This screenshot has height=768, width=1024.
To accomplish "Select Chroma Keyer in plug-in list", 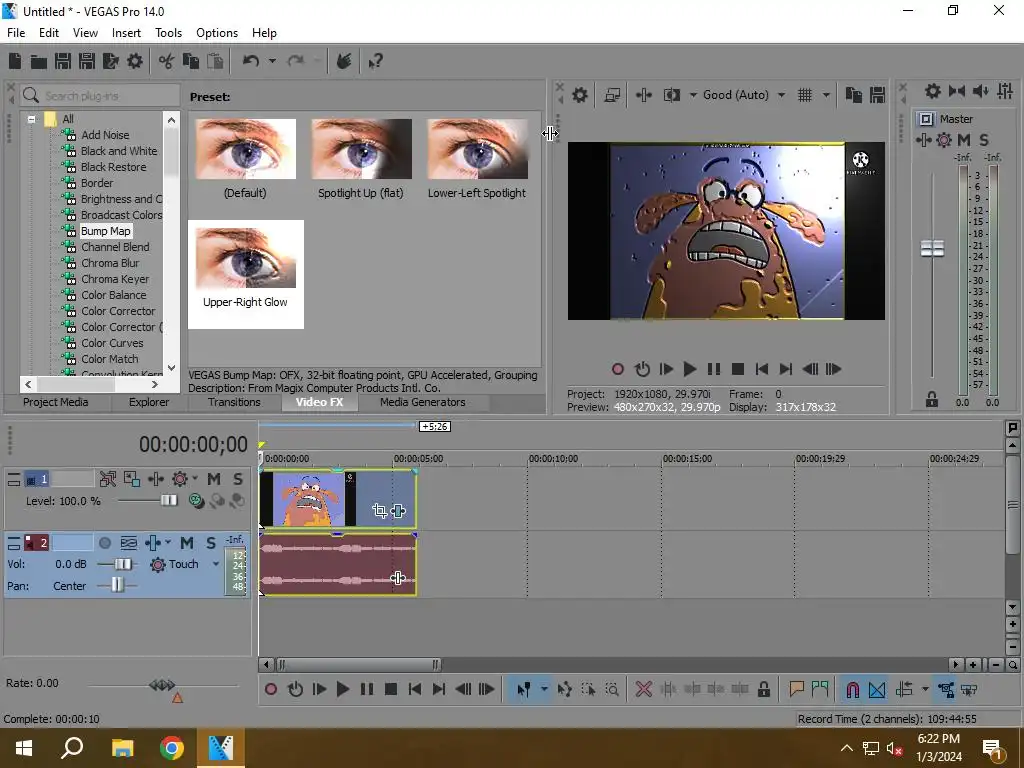I will click(115, 279).
